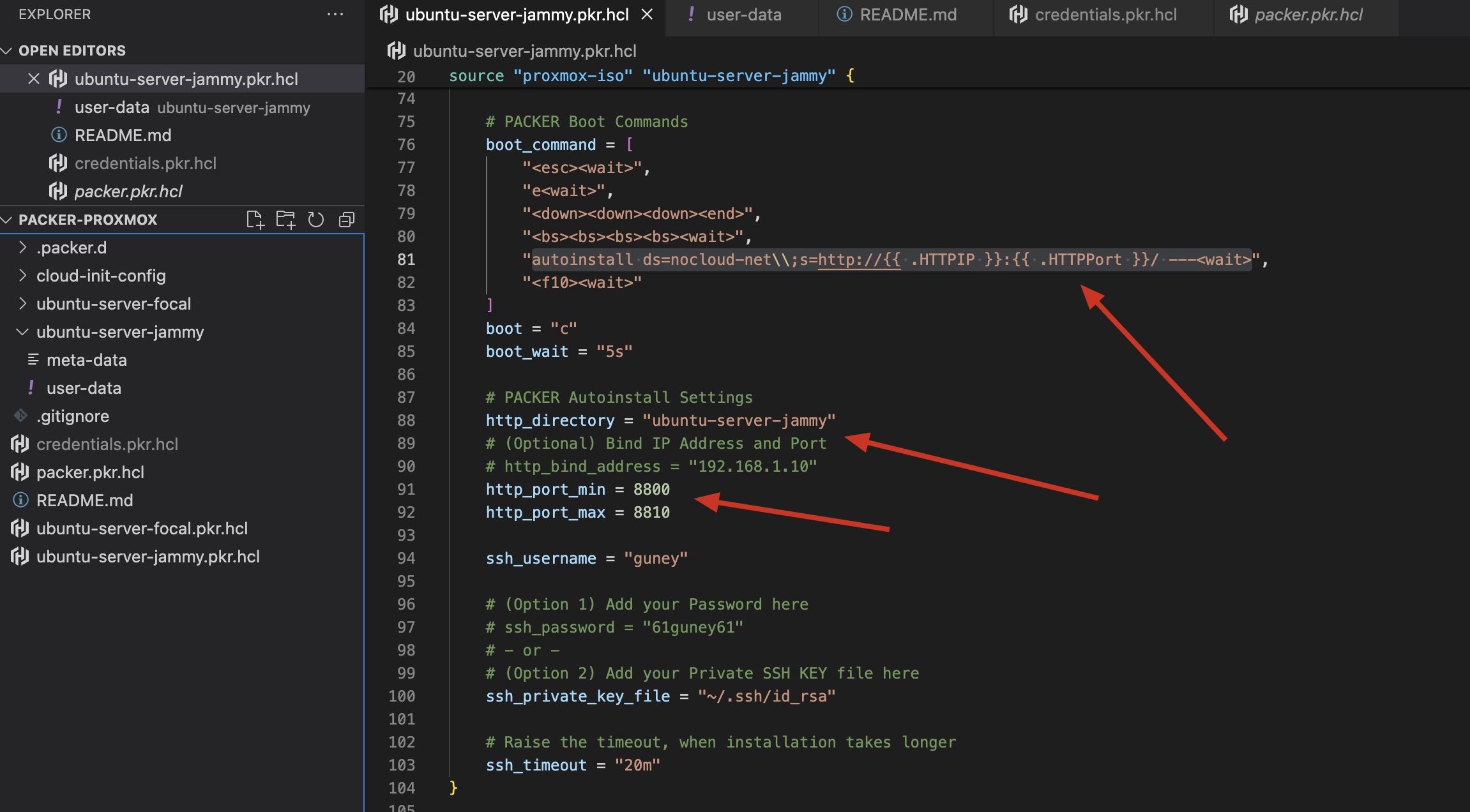Click the EXPLORER panel title
This screenshot has height=812, width=1470.
point(55,14)
